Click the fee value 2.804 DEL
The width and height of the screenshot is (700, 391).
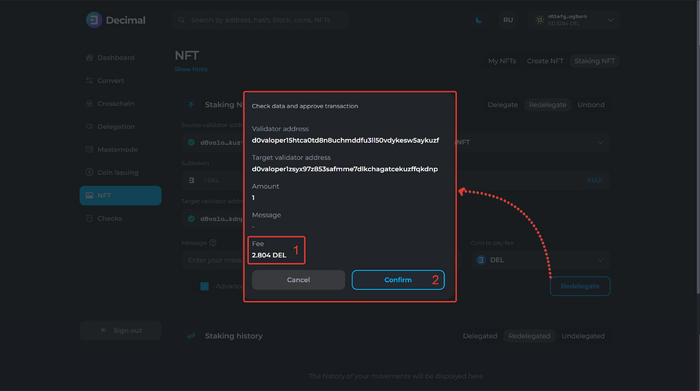(269, 255)
